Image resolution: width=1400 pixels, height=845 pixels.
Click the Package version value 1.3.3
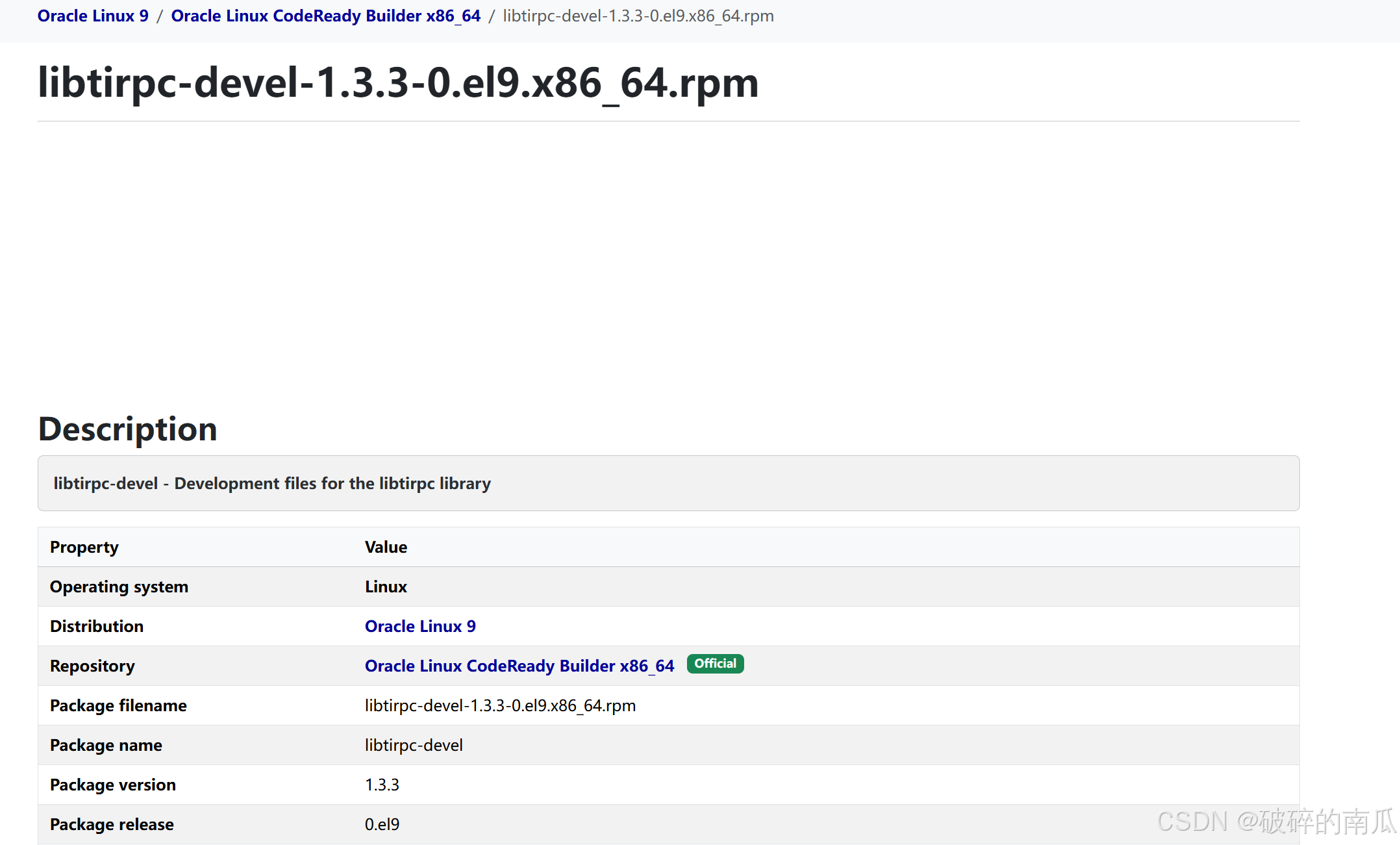pyautogui.click(x=382, y=785)
